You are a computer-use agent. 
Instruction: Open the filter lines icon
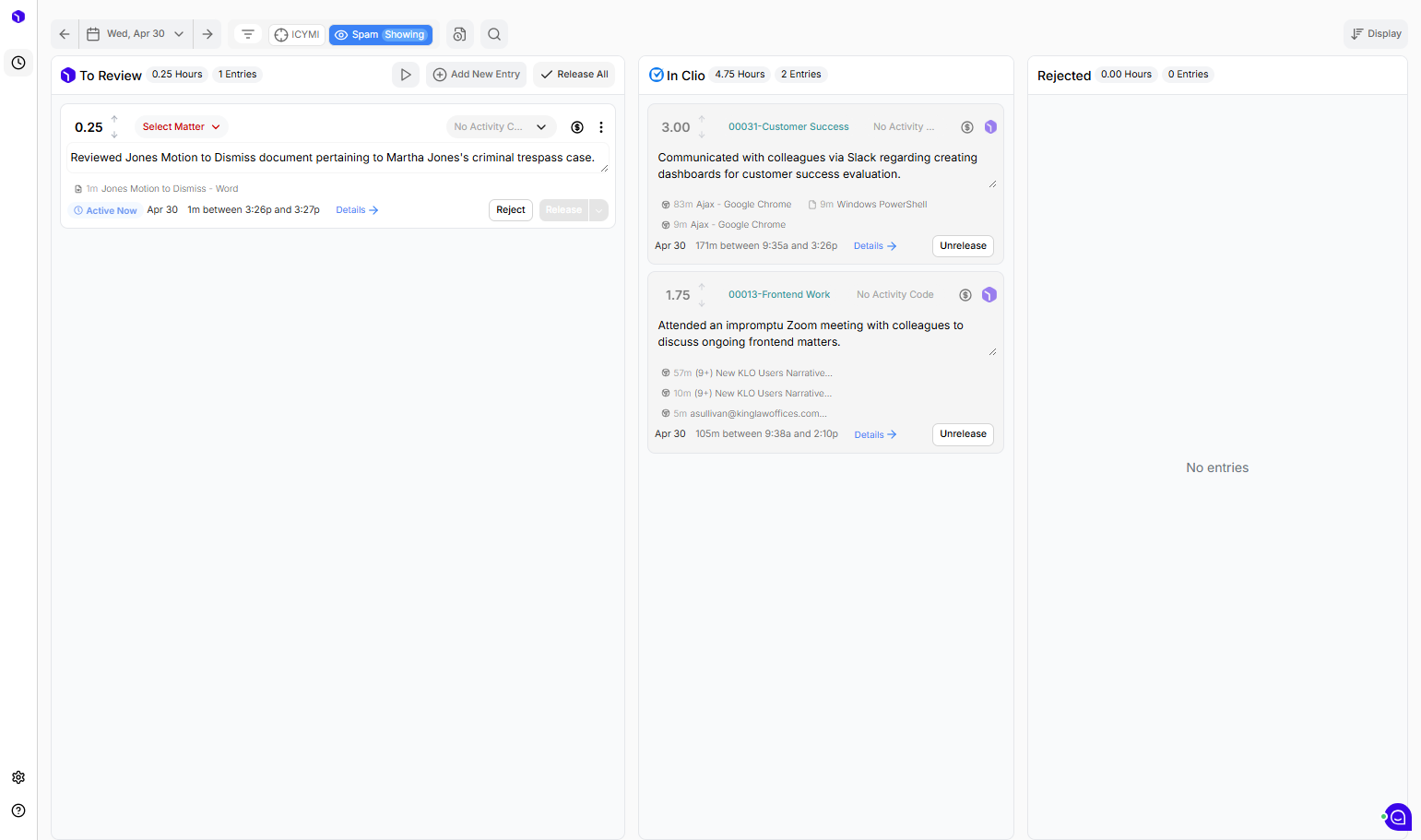(x=248, y=34)
